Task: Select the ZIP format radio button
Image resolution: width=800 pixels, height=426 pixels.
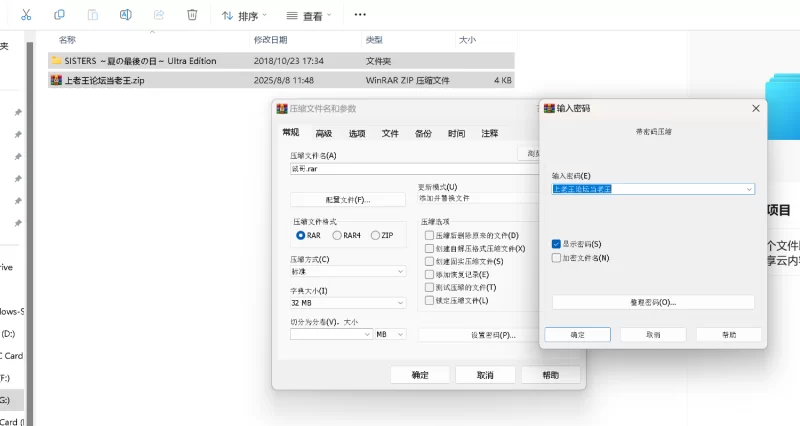Action: coord(376,235)
